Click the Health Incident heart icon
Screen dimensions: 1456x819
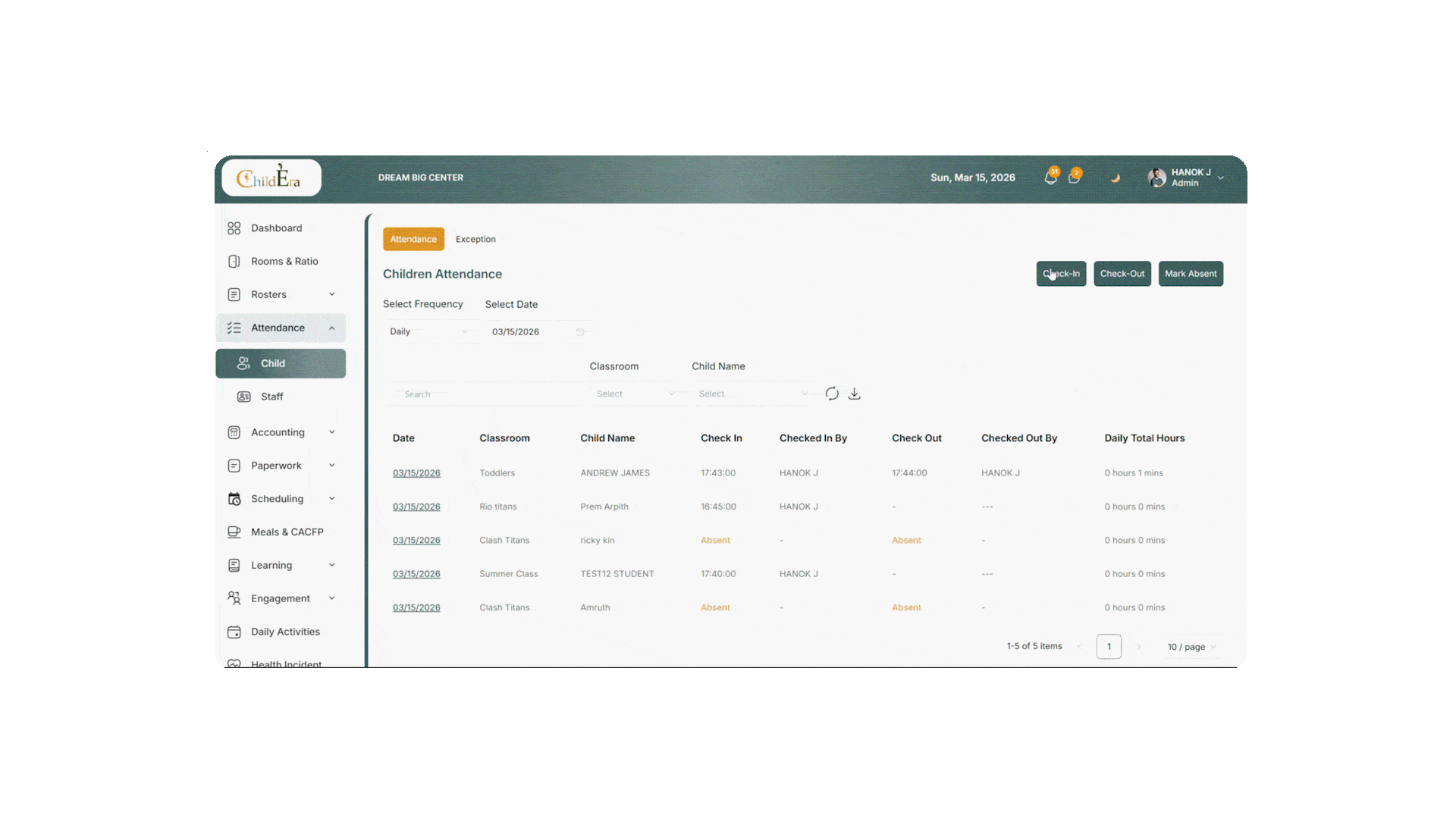click(234, 664)
